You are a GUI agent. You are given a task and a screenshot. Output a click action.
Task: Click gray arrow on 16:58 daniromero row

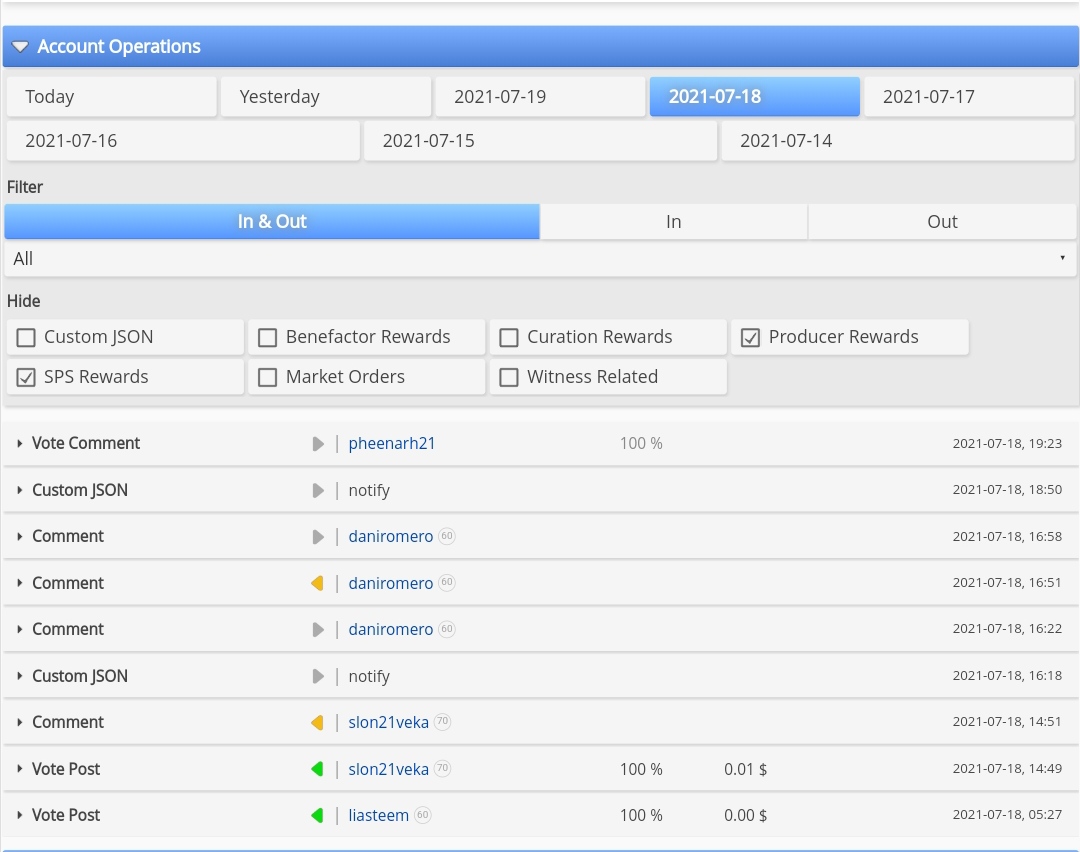click(318, 537)
